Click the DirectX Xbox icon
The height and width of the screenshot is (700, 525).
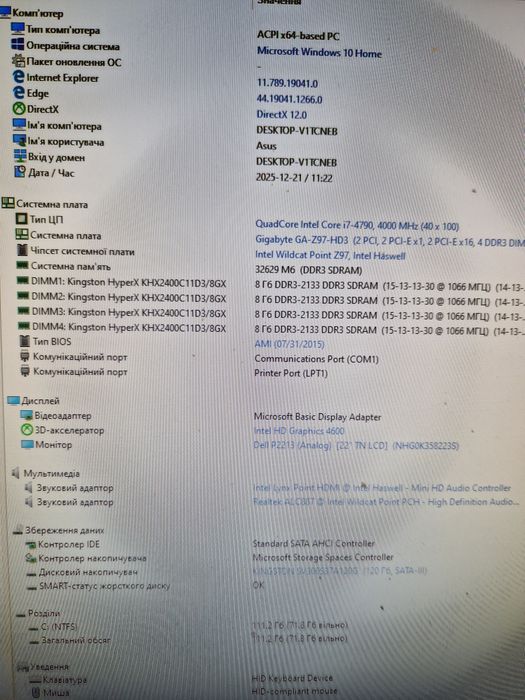[19, 108]
